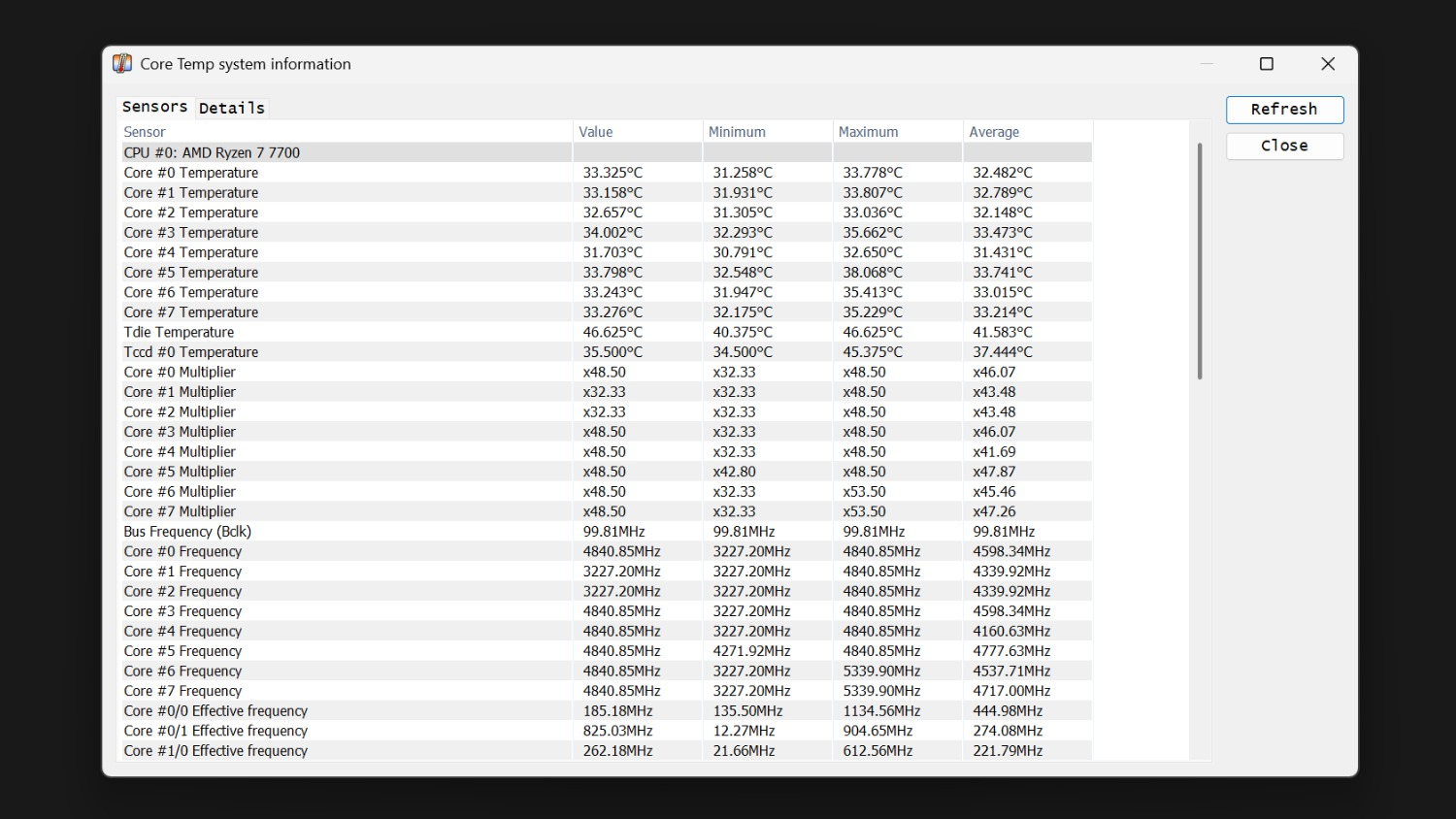Click the Close button below Refresh
Image resolution: width=1456 pixels, height=819 pixels.
[x=1284, y=146]
